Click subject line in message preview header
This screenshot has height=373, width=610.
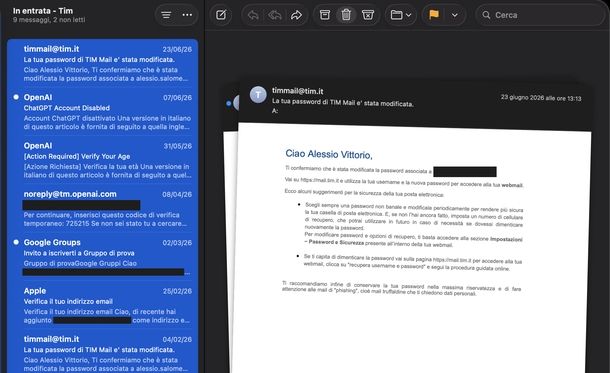[x=343, y=103]
